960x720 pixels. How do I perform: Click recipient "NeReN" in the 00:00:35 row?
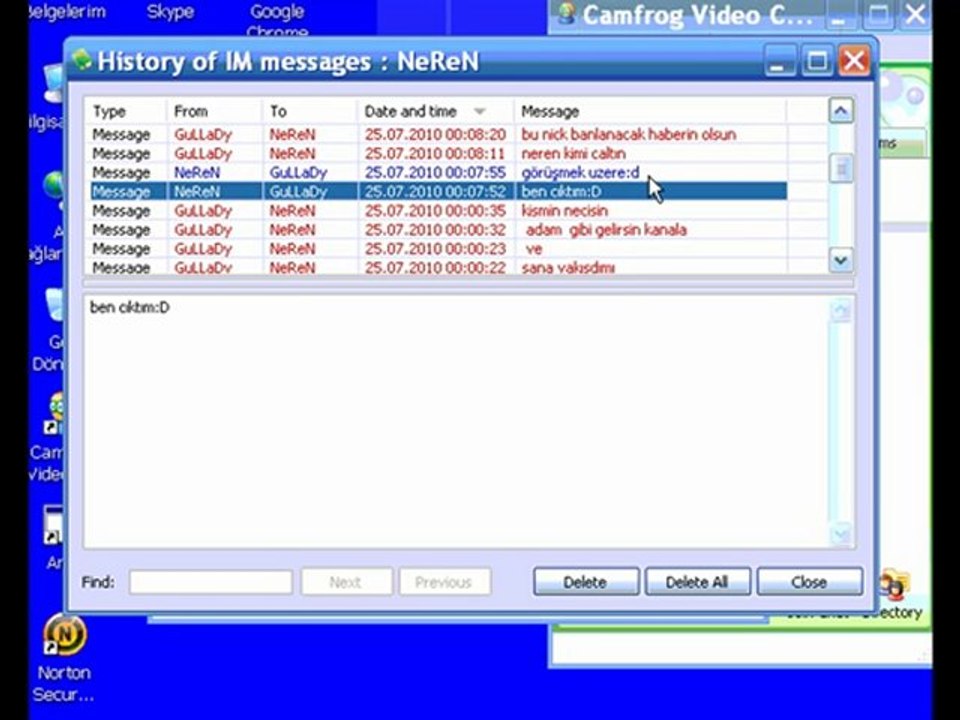[x=293, y=211]
